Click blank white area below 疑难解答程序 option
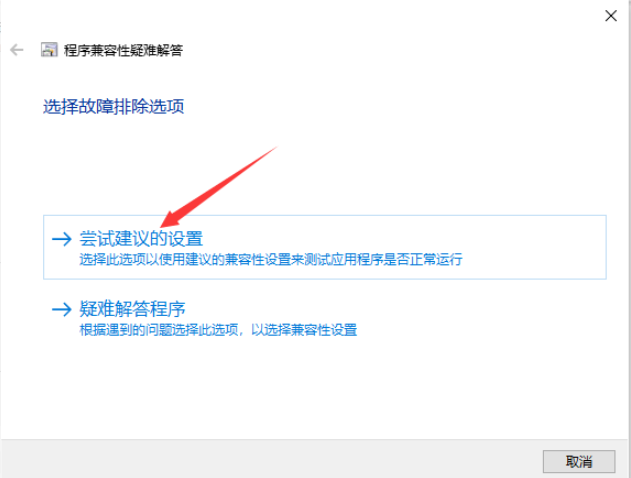The width and height of the screenshot is (631, 478). coord(314,386)
